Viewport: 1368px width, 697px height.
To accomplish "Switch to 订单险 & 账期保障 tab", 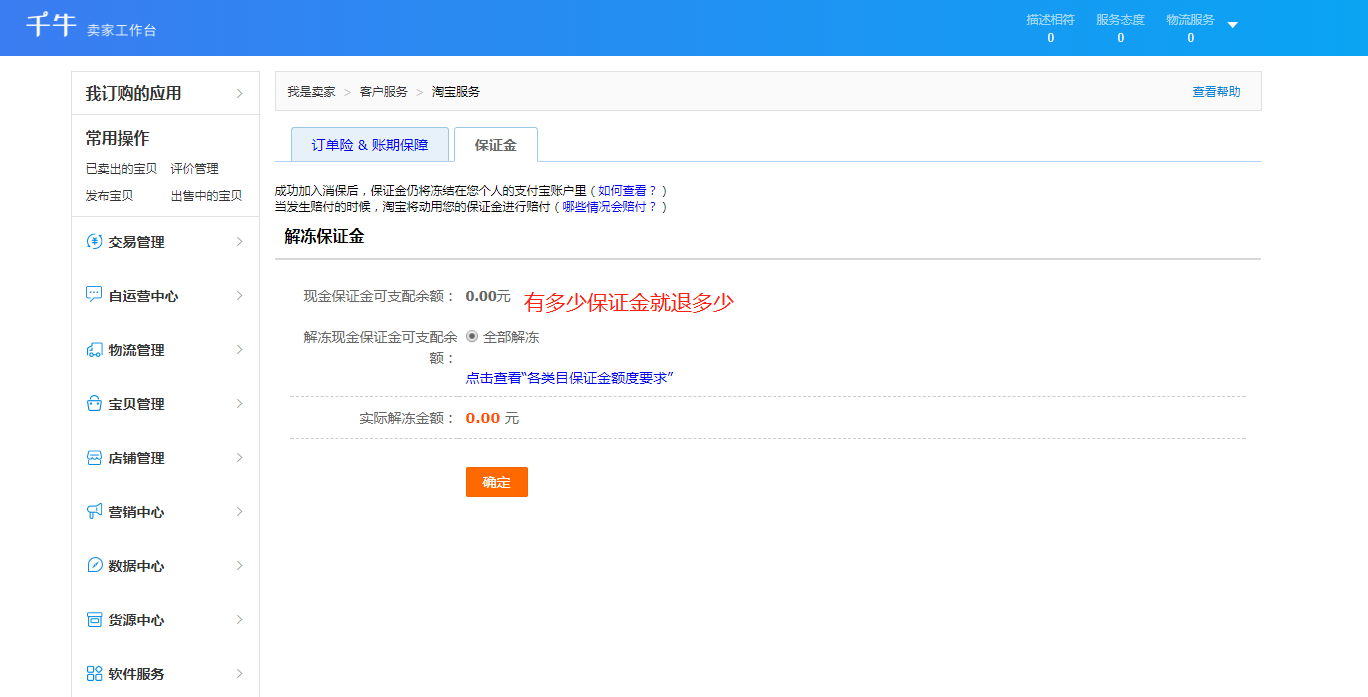I will click(370, 145).
